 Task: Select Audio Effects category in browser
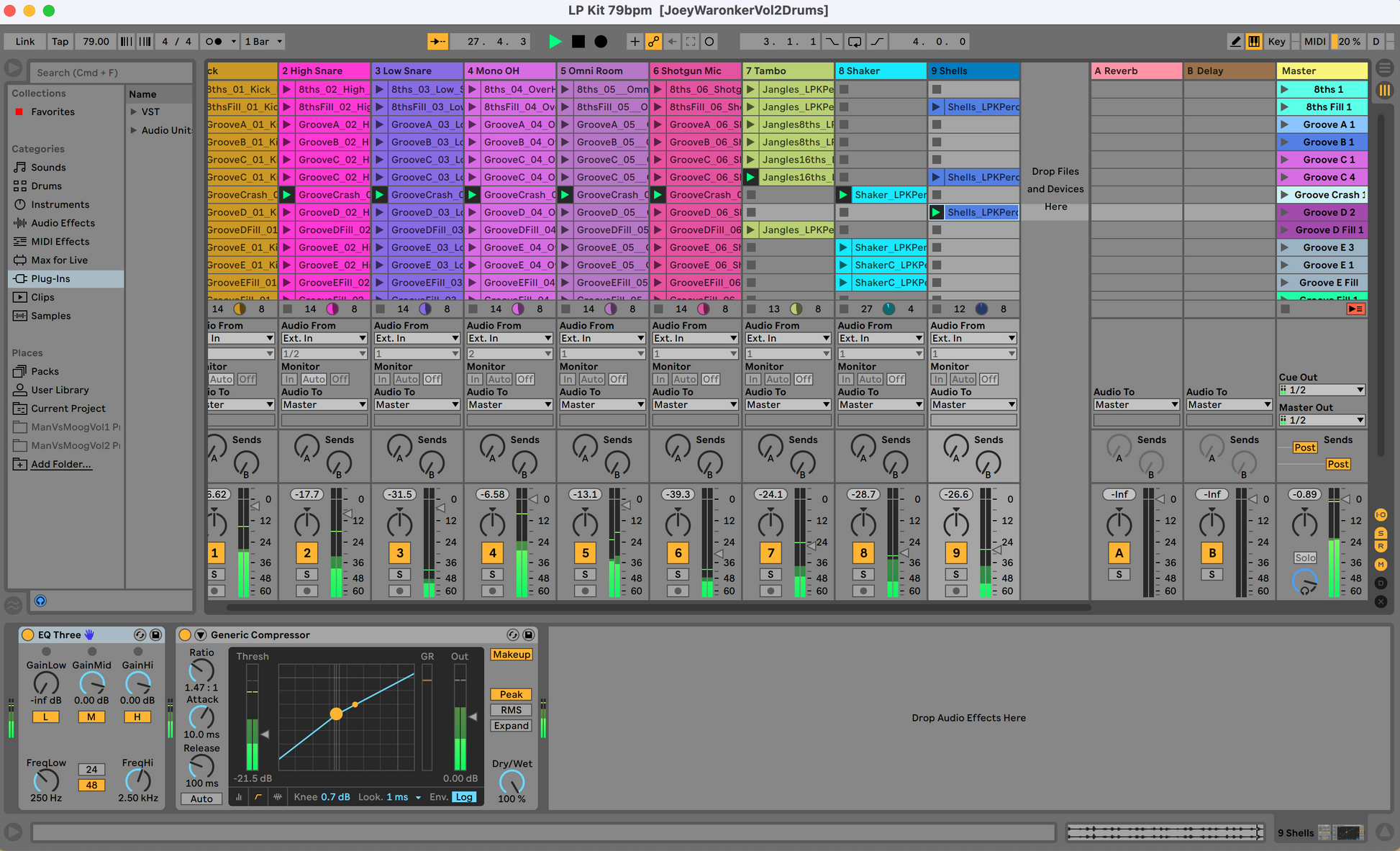click(x=63, y=223)
